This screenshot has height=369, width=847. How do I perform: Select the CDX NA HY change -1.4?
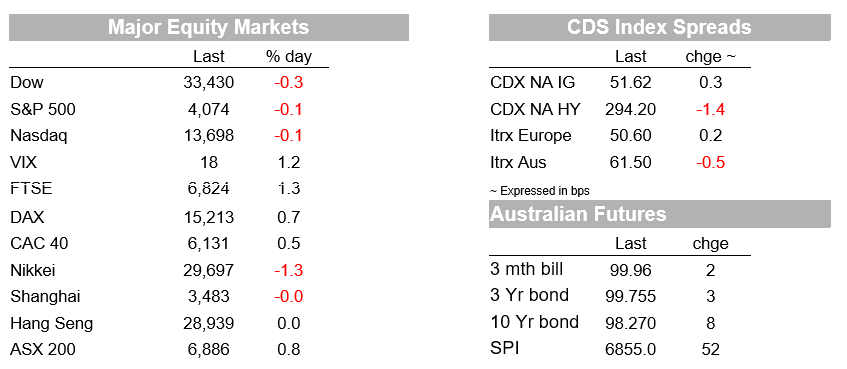710,110
